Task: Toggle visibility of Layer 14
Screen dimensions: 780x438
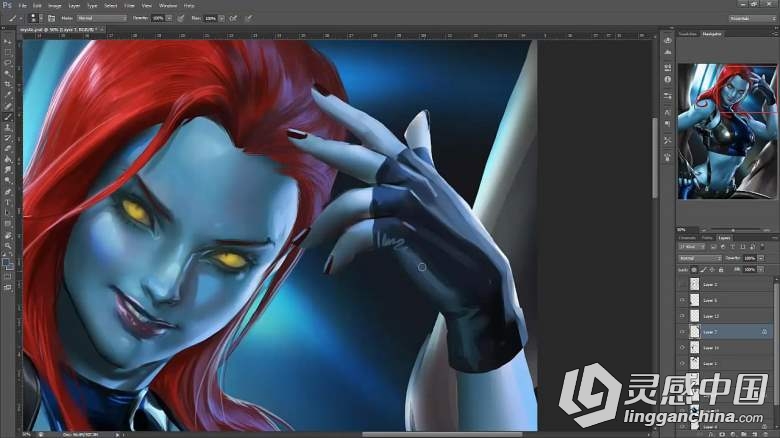Action: coord(682,348)
